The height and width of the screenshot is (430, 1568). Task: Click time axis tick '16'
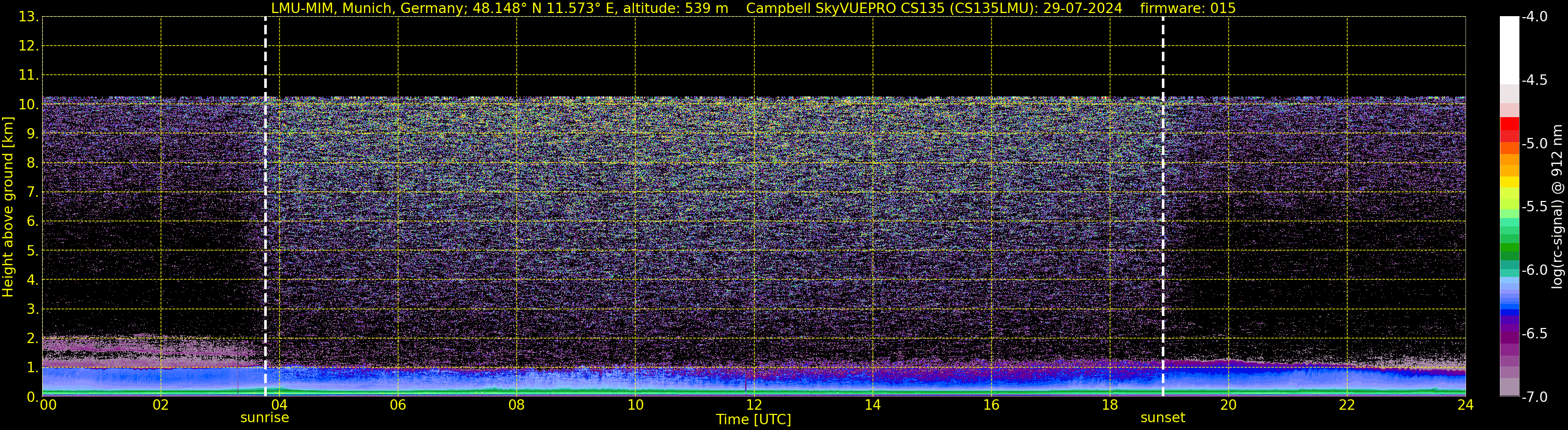tap(992, 405)
